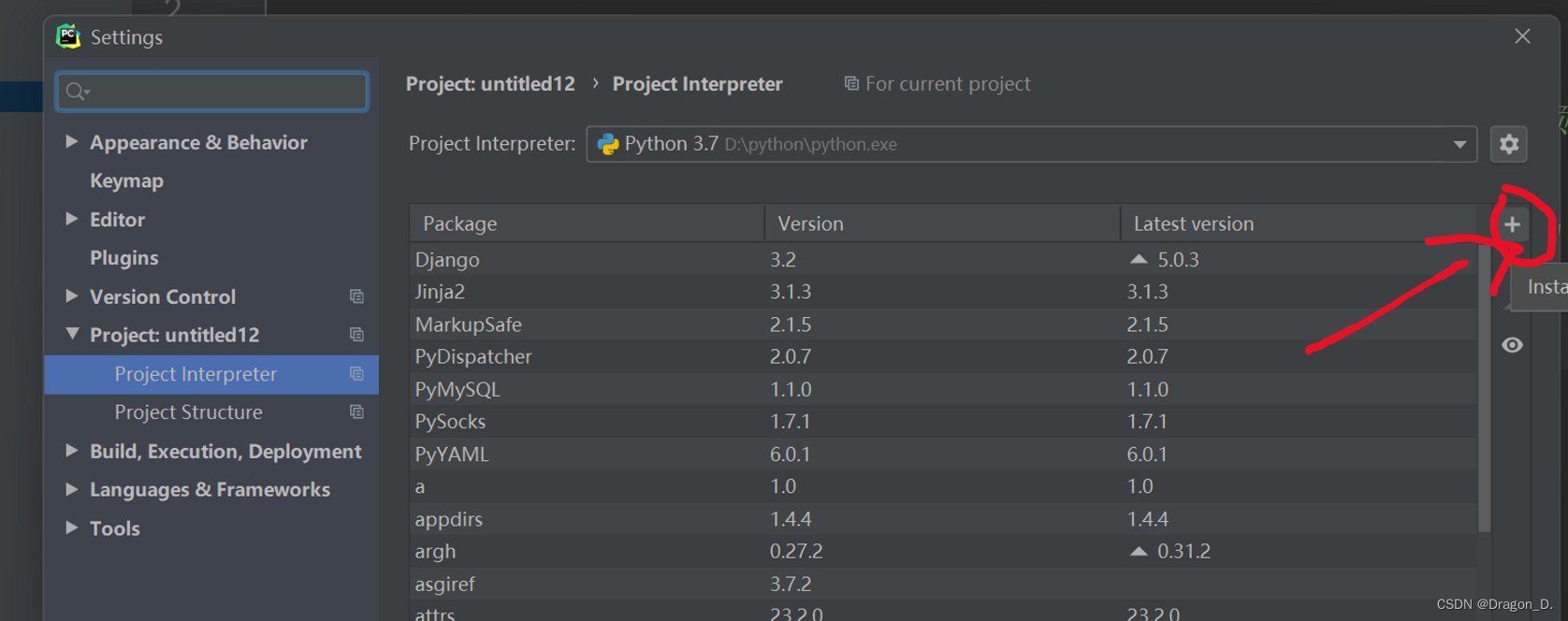Expand the Tools tree node

pos(71,527)
